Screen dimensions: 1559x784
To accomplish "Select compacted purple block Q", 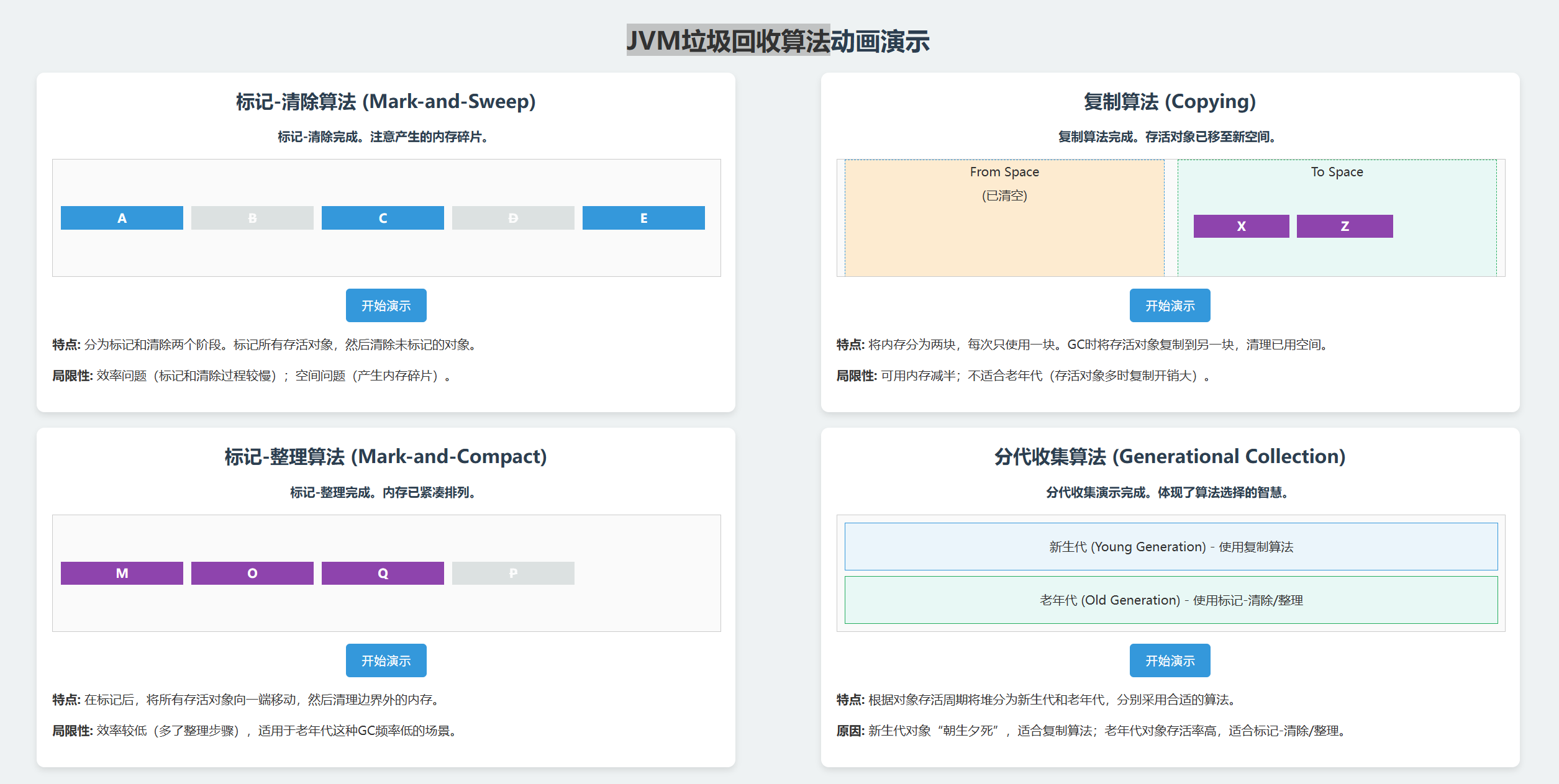I will point(383,573).
